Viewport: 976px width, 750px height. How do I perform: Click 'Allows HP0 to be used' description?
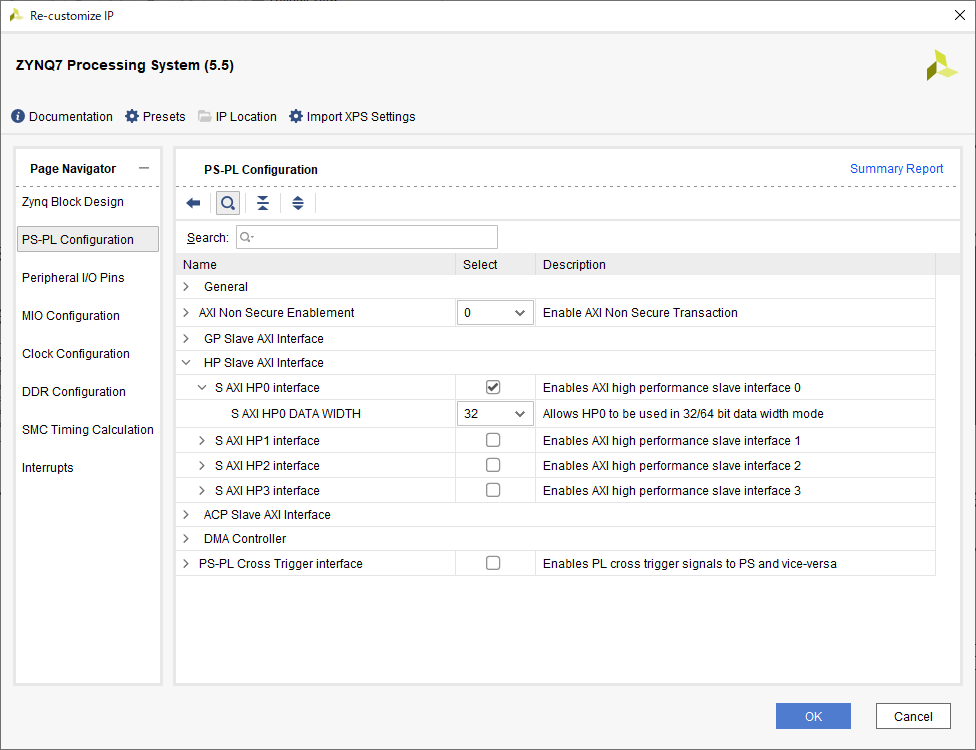click(683, 413)
